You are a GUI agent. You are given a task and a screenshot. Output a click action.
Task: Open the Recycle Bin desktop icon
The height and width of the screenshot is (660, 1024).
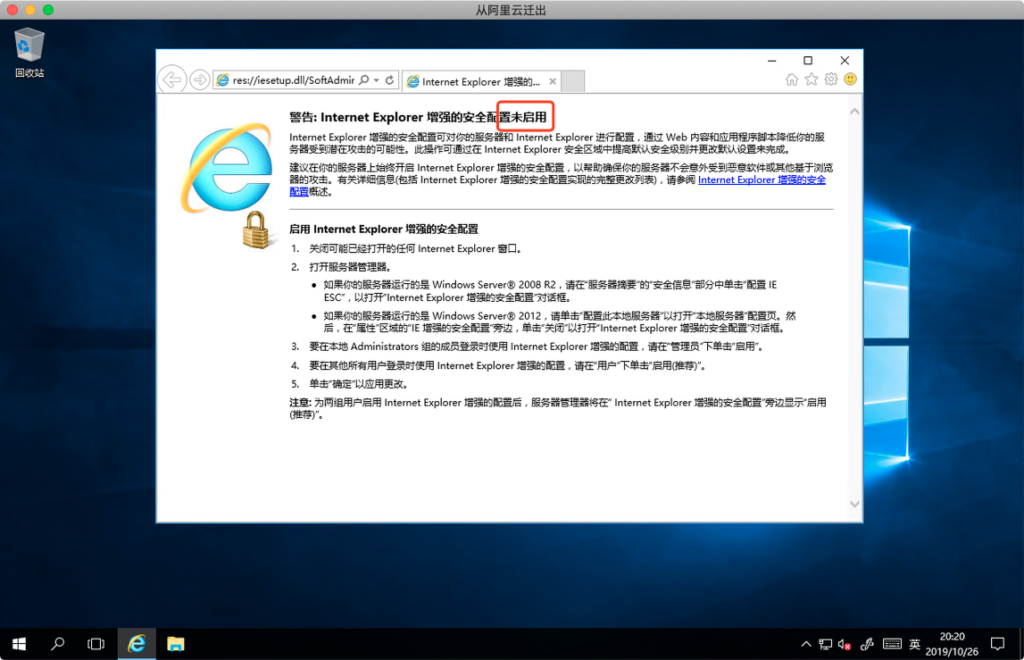29,52
